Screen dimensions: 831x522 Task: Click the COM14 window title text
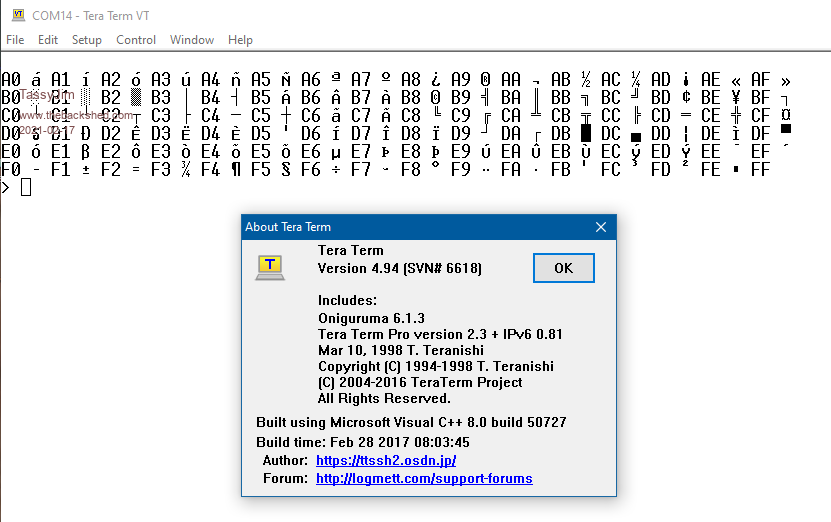point(96,15)
